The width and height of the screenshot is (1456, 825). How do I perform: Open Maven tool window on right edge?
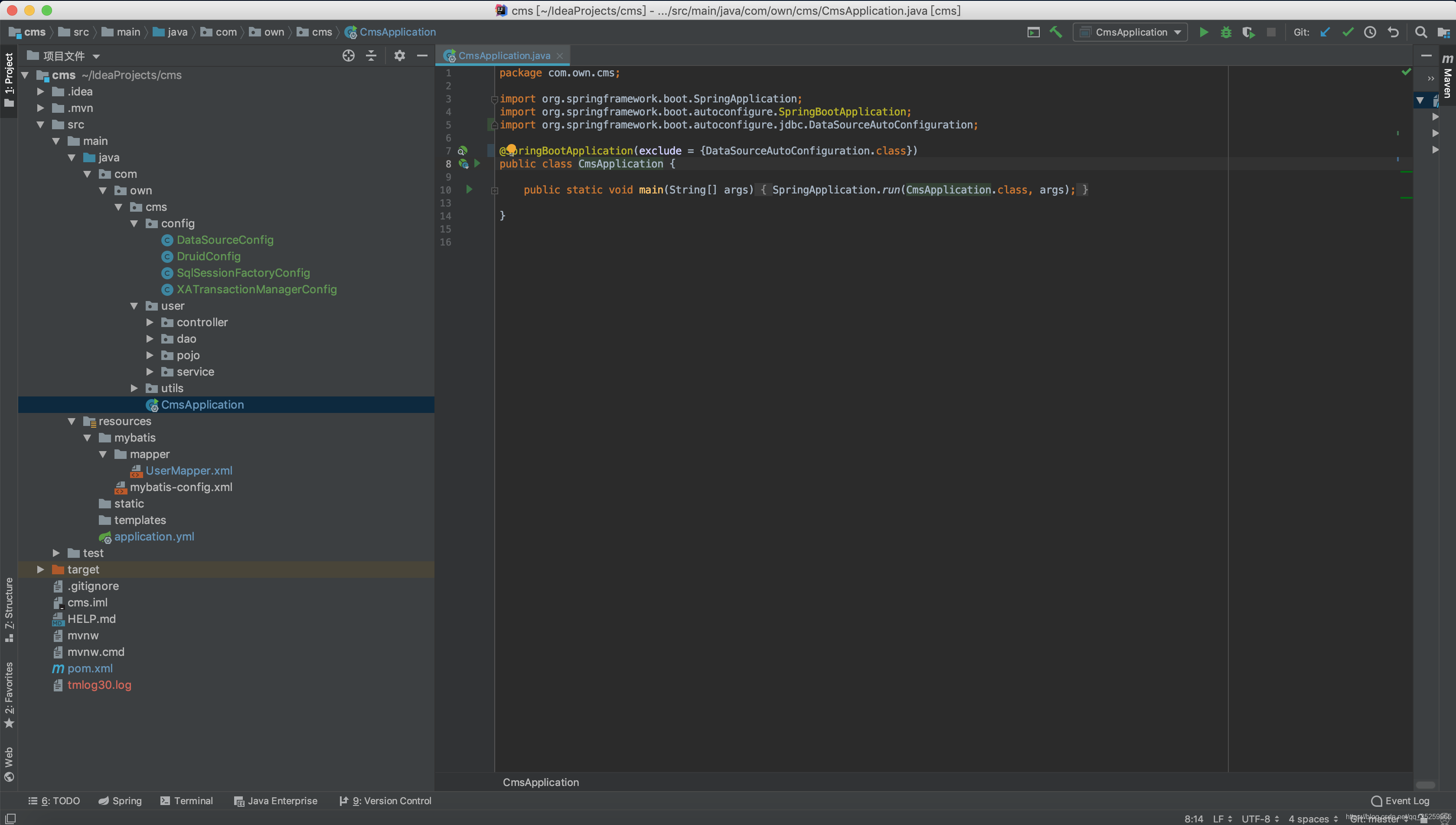click(1447, 76)
